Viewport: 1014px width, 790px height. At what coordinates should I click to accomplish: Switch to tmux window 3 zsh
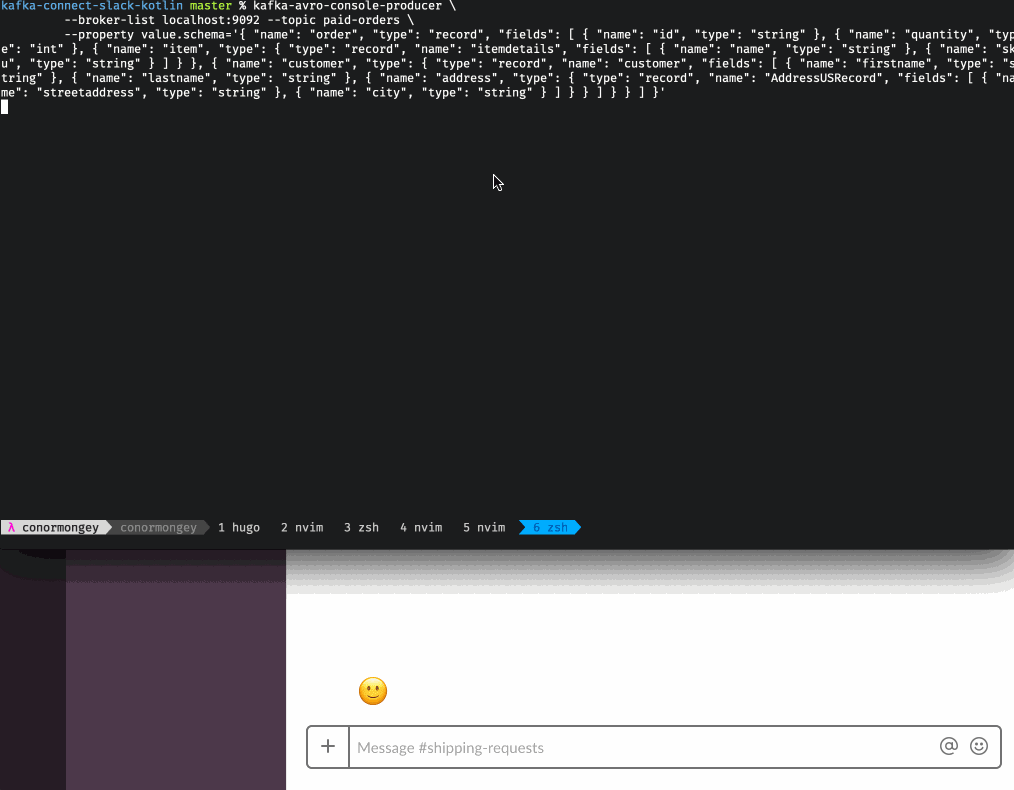tap(361, 528)
